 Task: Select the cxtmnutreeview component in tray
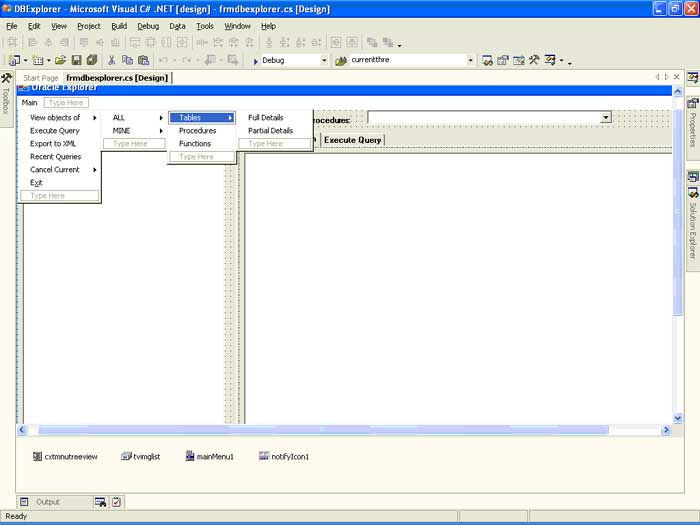coord(65,456)
